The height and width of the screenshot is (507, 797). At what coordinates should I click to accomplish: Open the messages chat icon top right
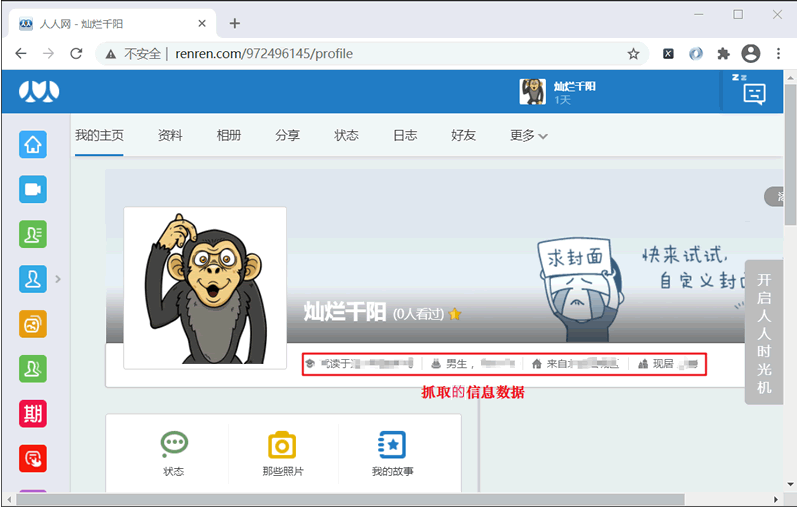tap(754, 94)
